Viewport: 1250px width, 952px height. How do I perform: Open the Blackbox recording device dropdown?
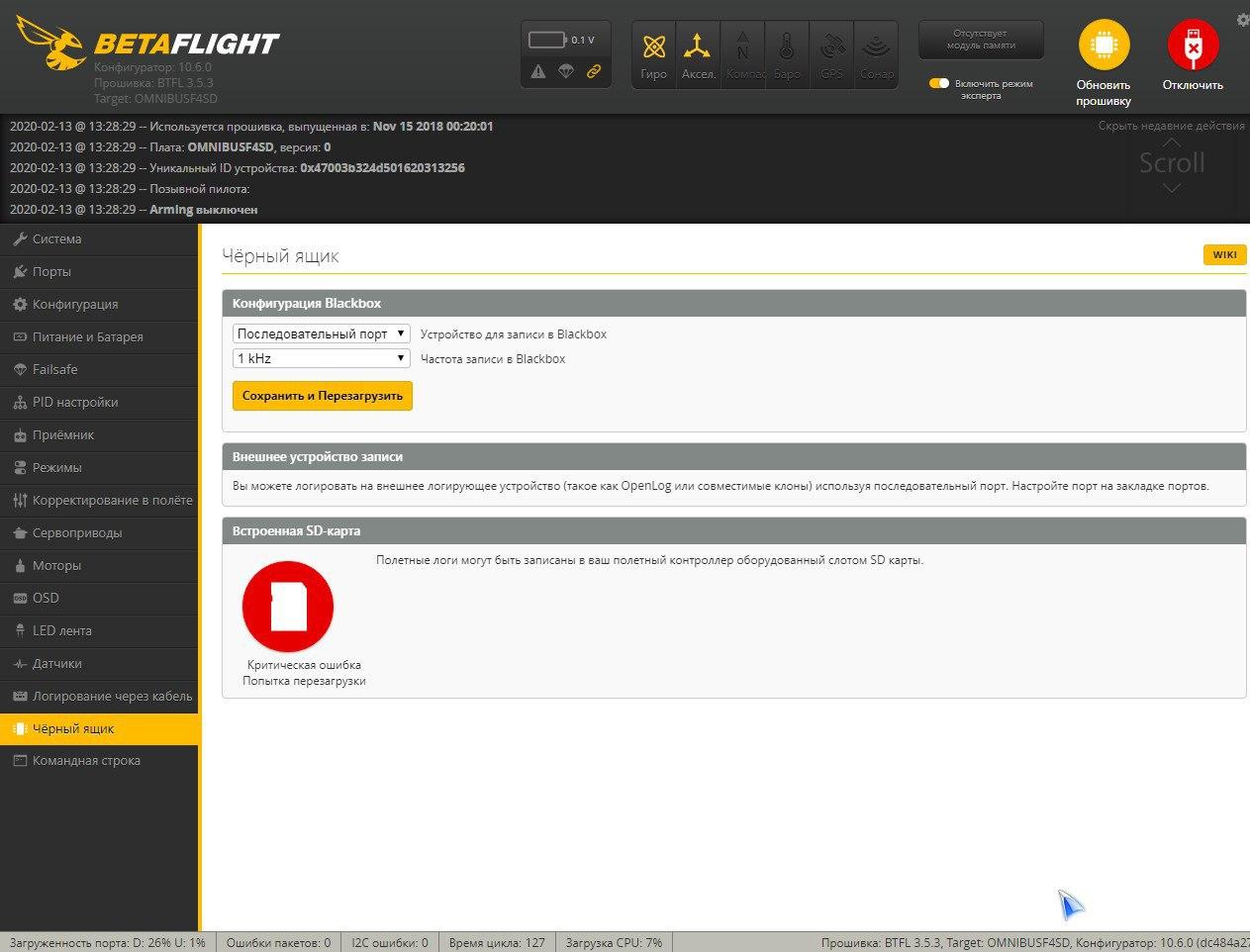click(321, 333)
